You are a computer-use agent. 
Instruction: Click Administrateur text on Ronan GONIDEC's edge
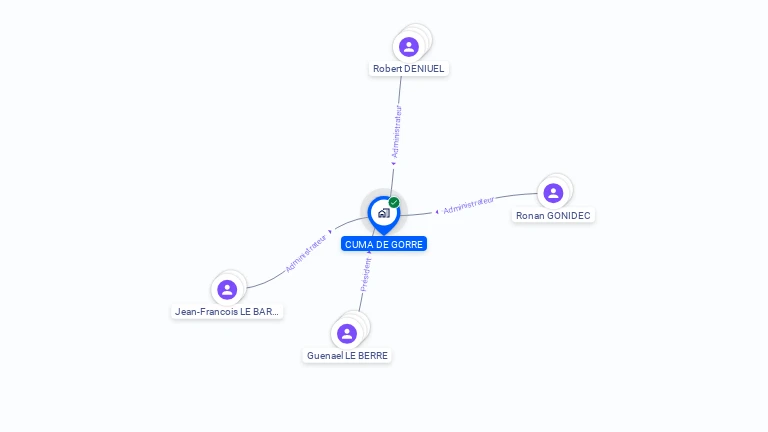coord(469,205)
